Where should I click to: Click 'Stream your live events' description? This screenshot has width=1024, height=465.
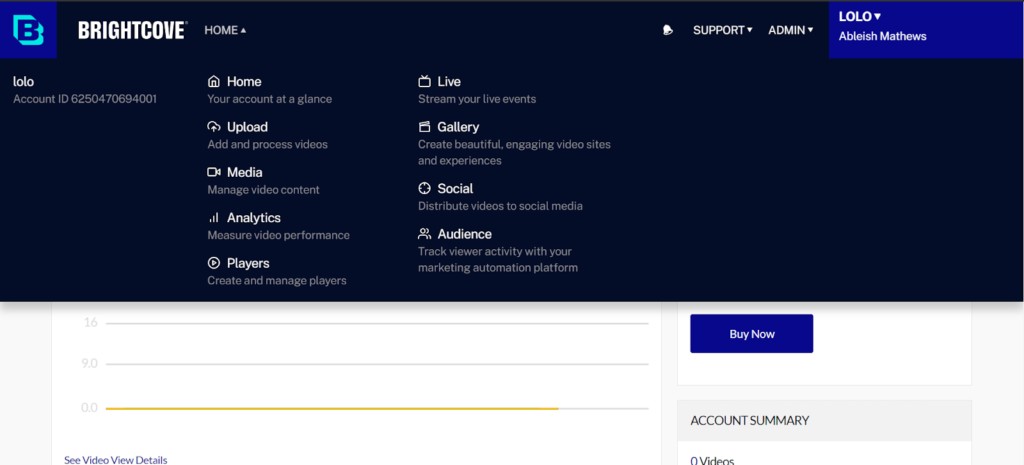(477, 99)
